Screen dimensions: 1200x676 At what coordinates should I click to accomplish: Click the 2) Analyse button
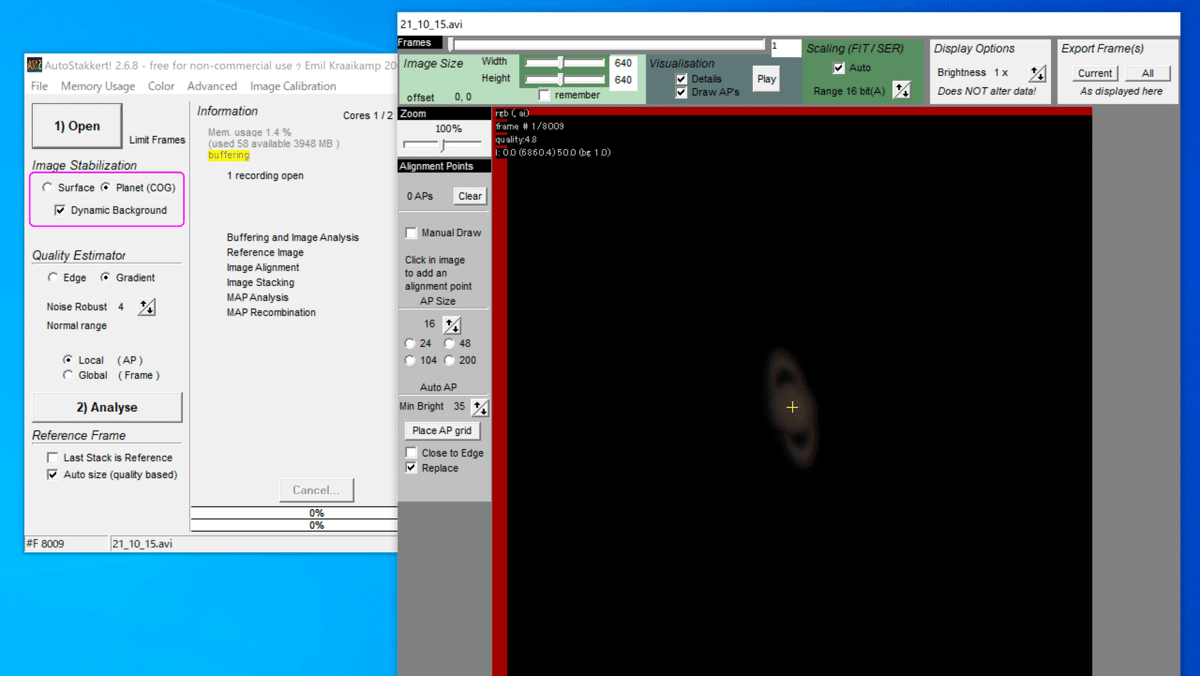pos(107,407)
